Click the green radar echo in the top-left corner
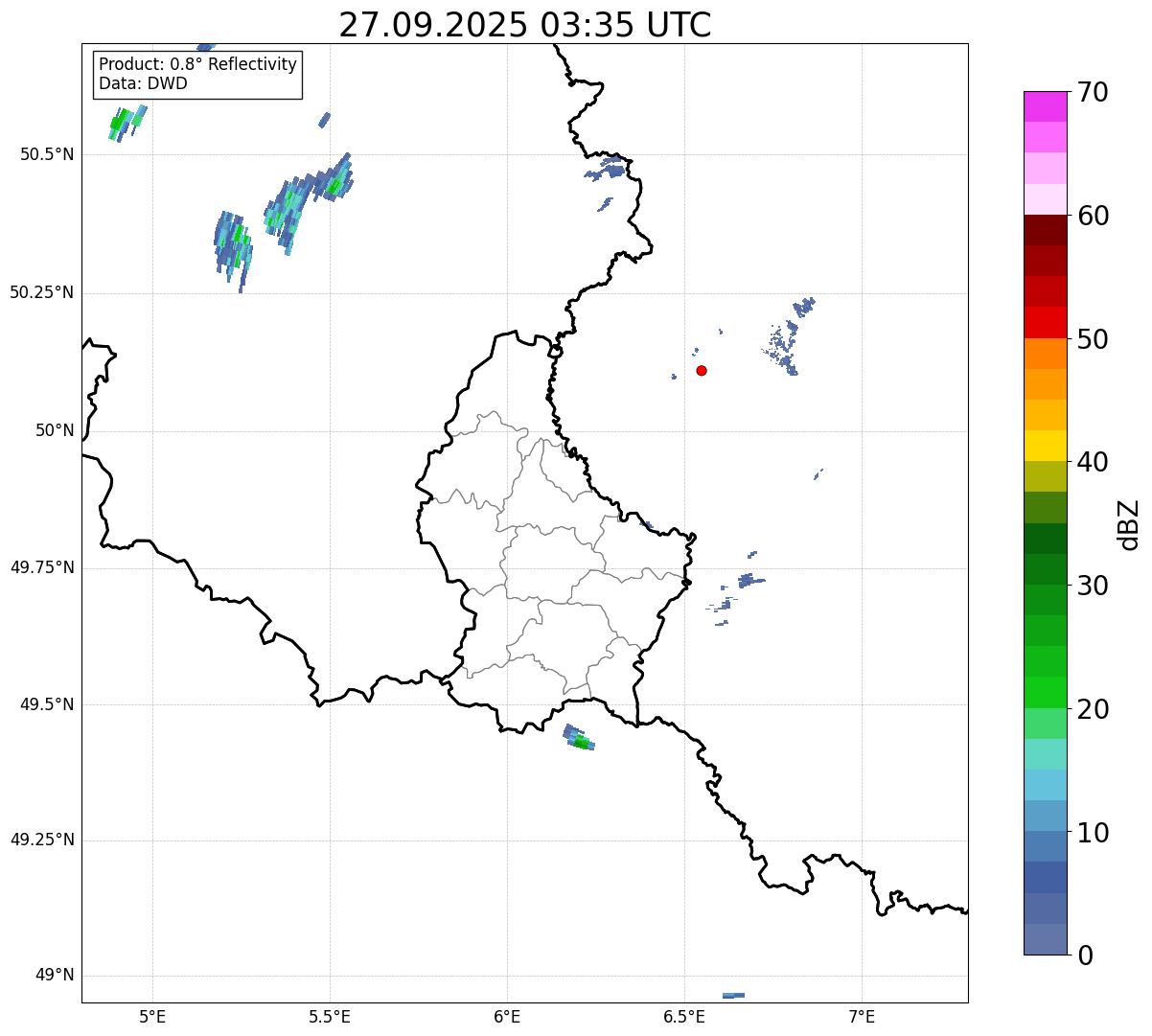Screen dimensions: 1152x1036 (127, 123)
